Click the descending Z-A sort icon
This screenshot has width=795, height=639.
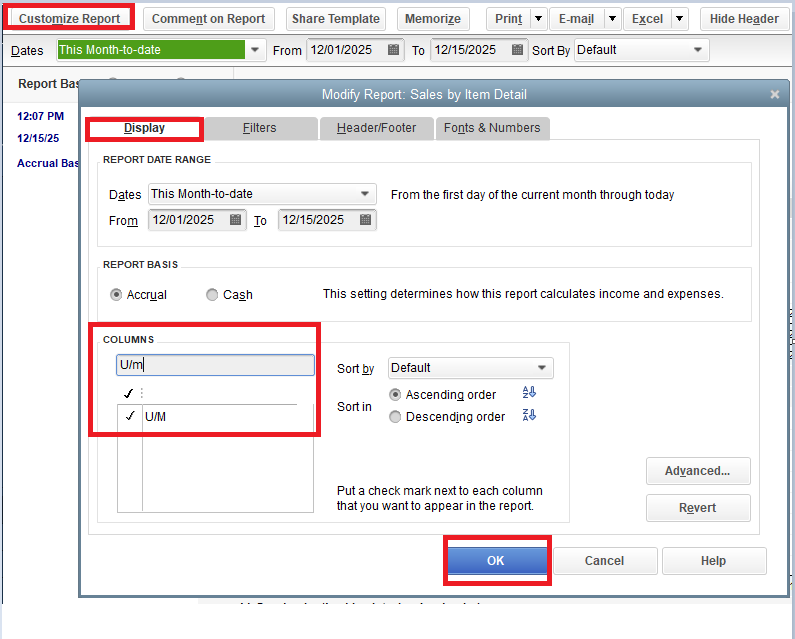tap(530, 415)
